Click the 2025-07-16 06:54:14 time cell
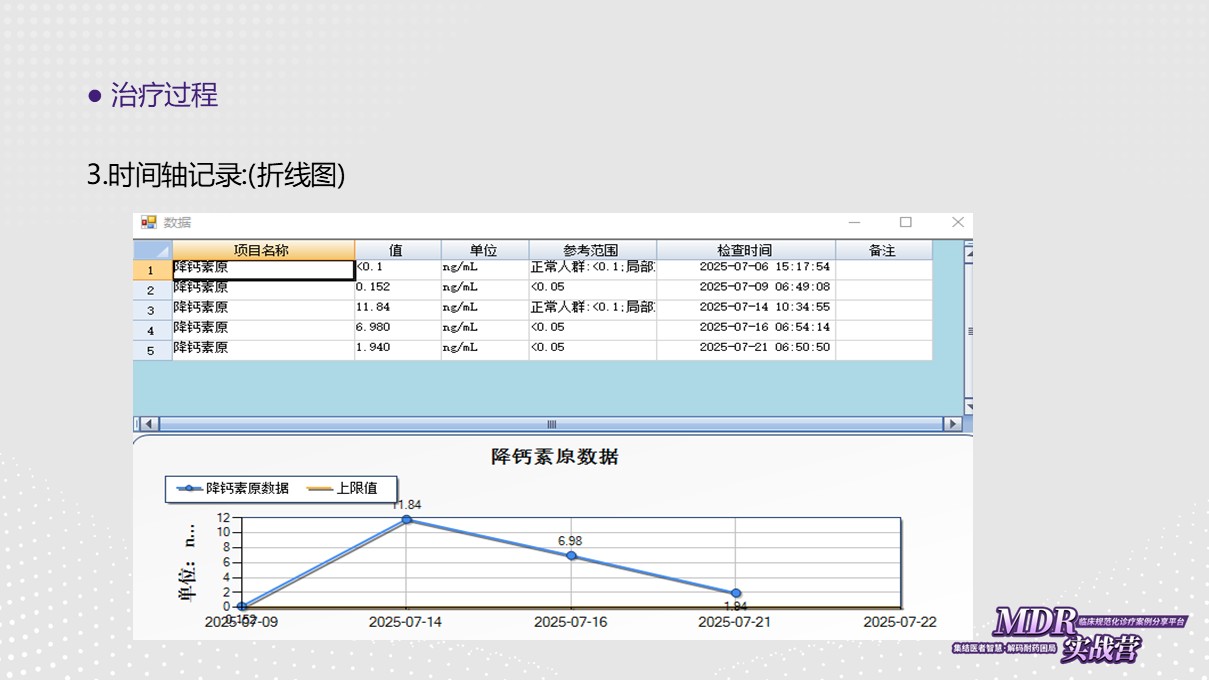This screenshot has width=1209, height=680. [744, 328]
